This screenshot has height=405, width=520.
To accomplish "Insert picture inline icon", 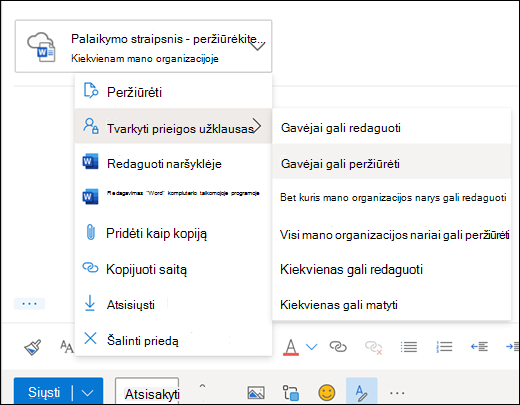I will pos(256,393).
